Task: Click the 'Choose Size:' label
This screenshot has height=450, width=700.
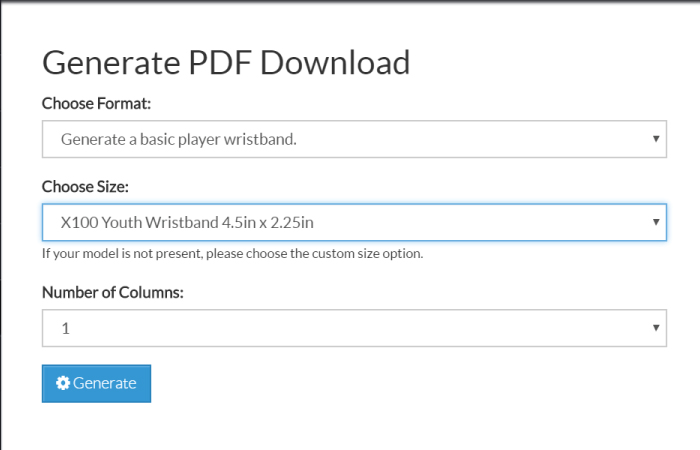Action: coord(85,186)
